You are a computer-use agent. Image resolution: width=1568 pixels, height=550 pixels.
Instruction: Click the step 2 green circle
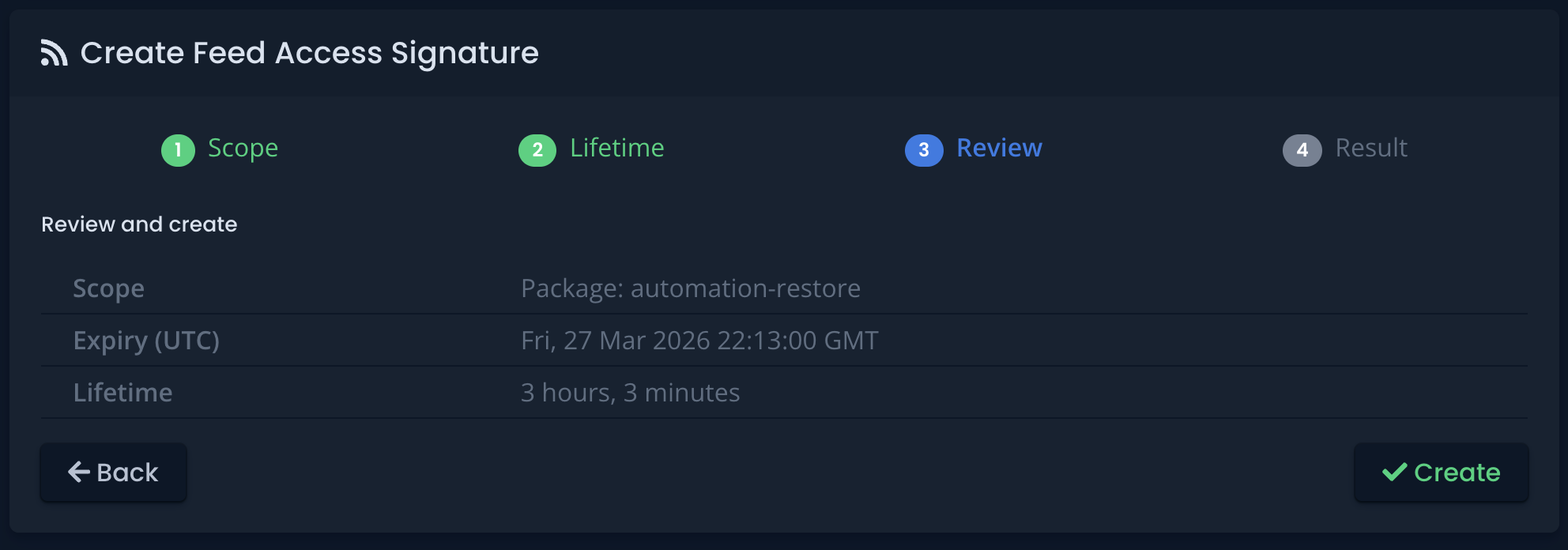click(x=537, y=150)
